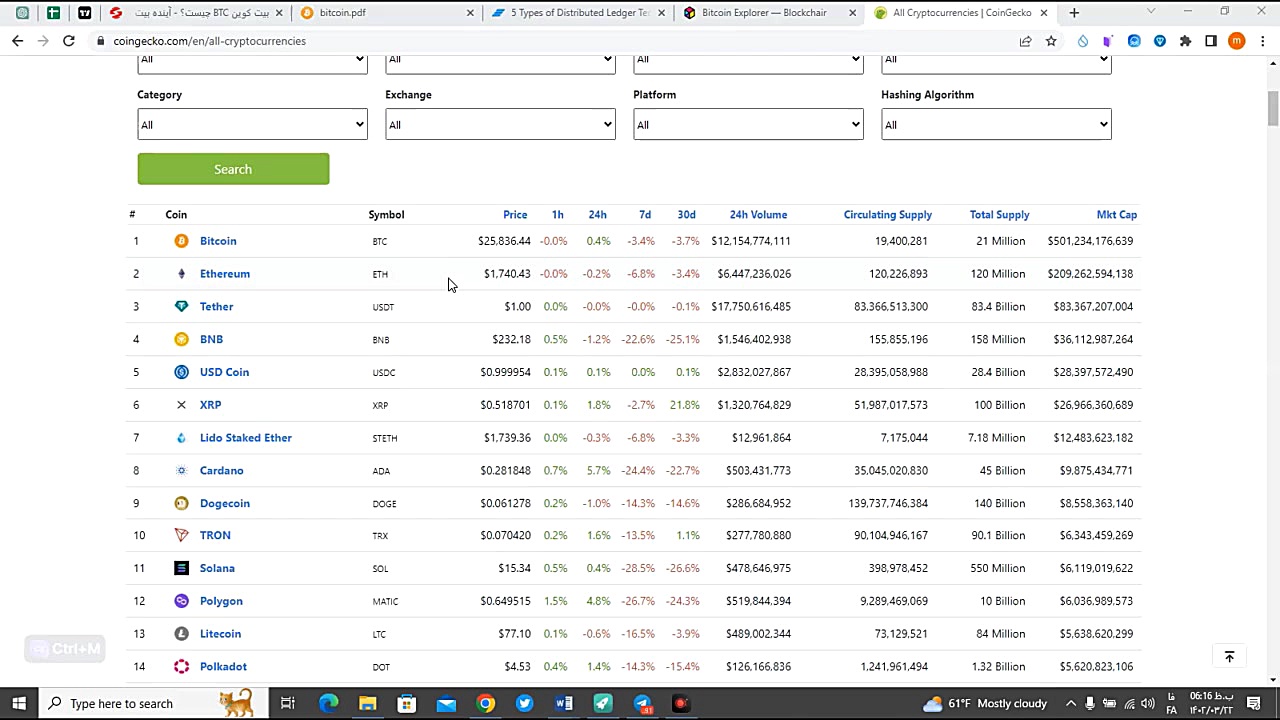The height and width of the screenshot is (720, 1280).
Task: Click the share page icon in address bar
Action: coord(1025,41)
